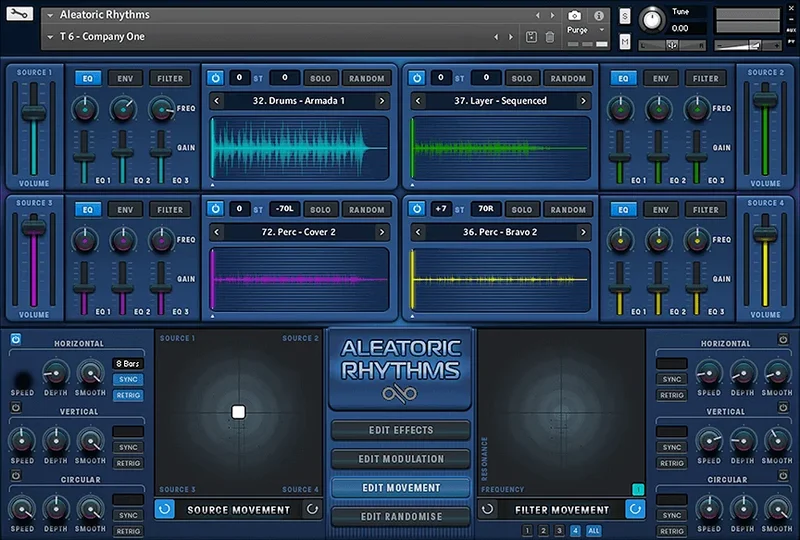
Task: Select next sample after Perc - Cover 2
Action: point(382,232)
